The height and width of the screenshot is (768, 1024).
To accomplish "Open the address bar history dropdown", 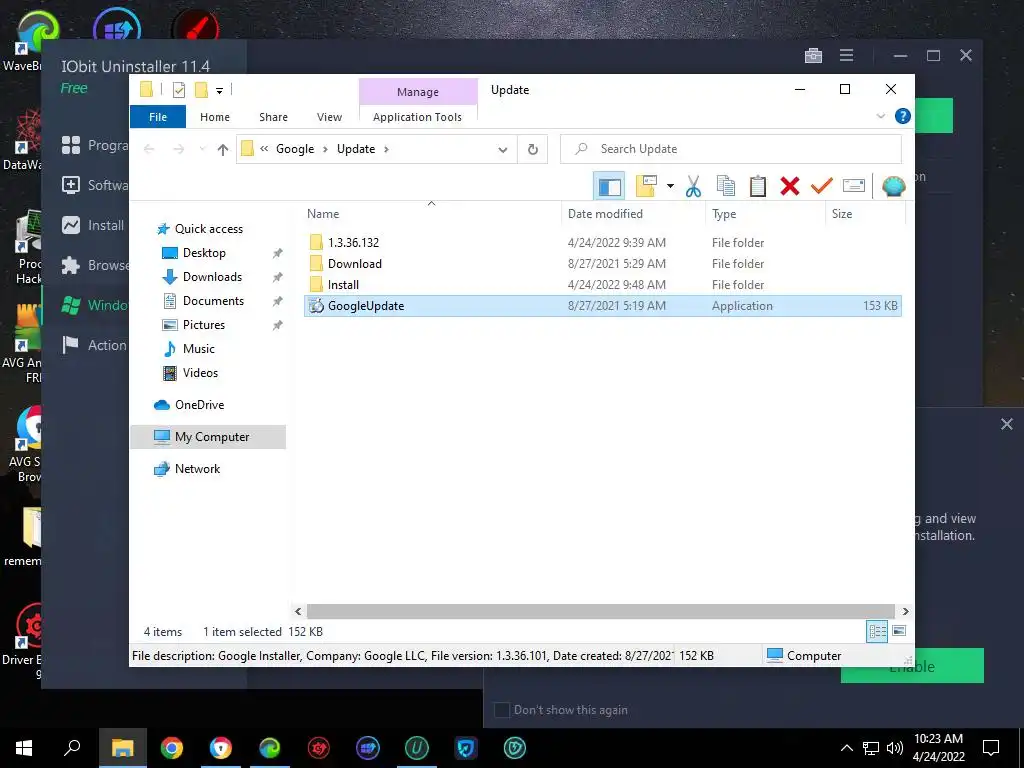I will click(503, 150).
